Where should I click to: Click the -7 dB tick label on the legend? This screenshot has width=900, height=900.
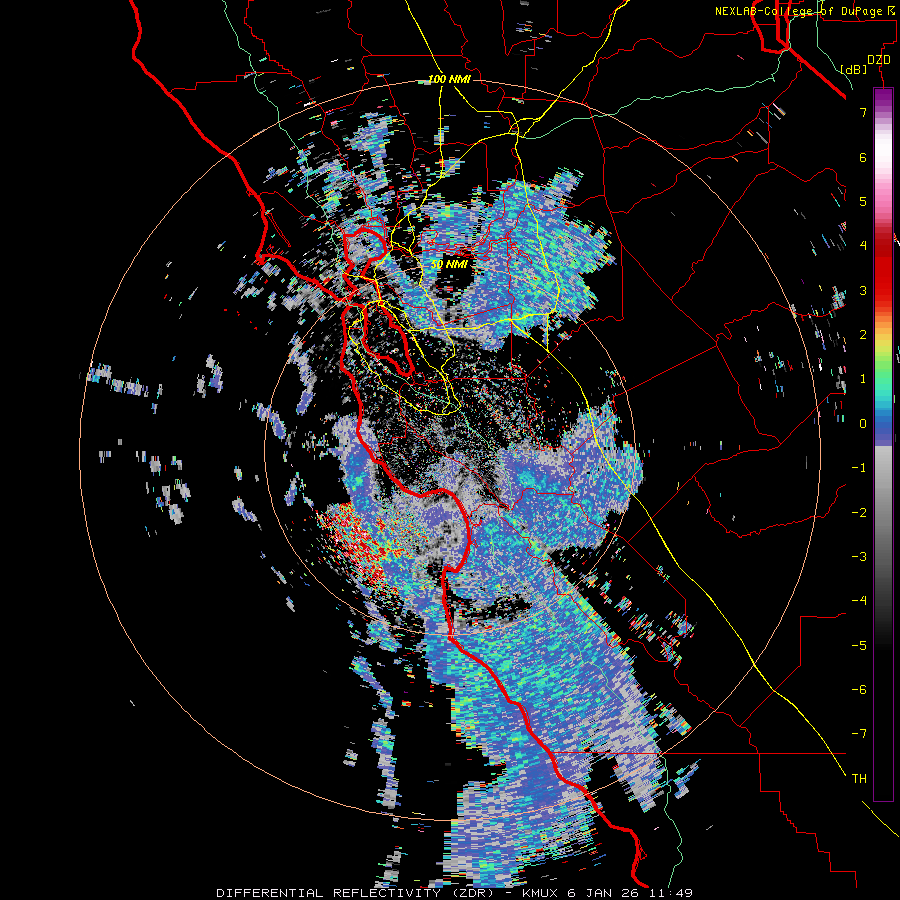coord(859,734)
